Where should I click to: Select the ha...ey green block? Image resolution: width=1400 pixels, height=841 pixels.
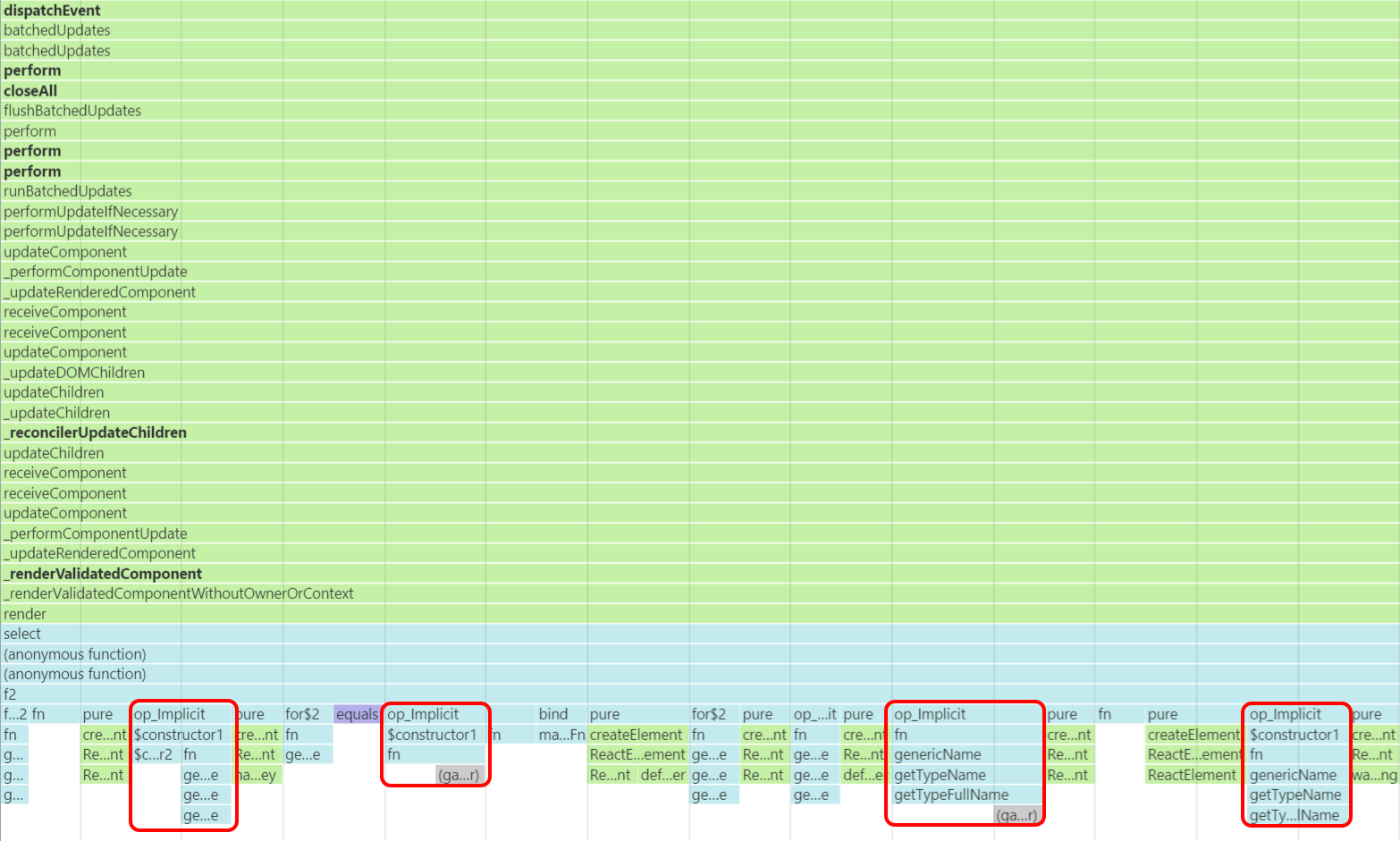(x=257, y=775)
